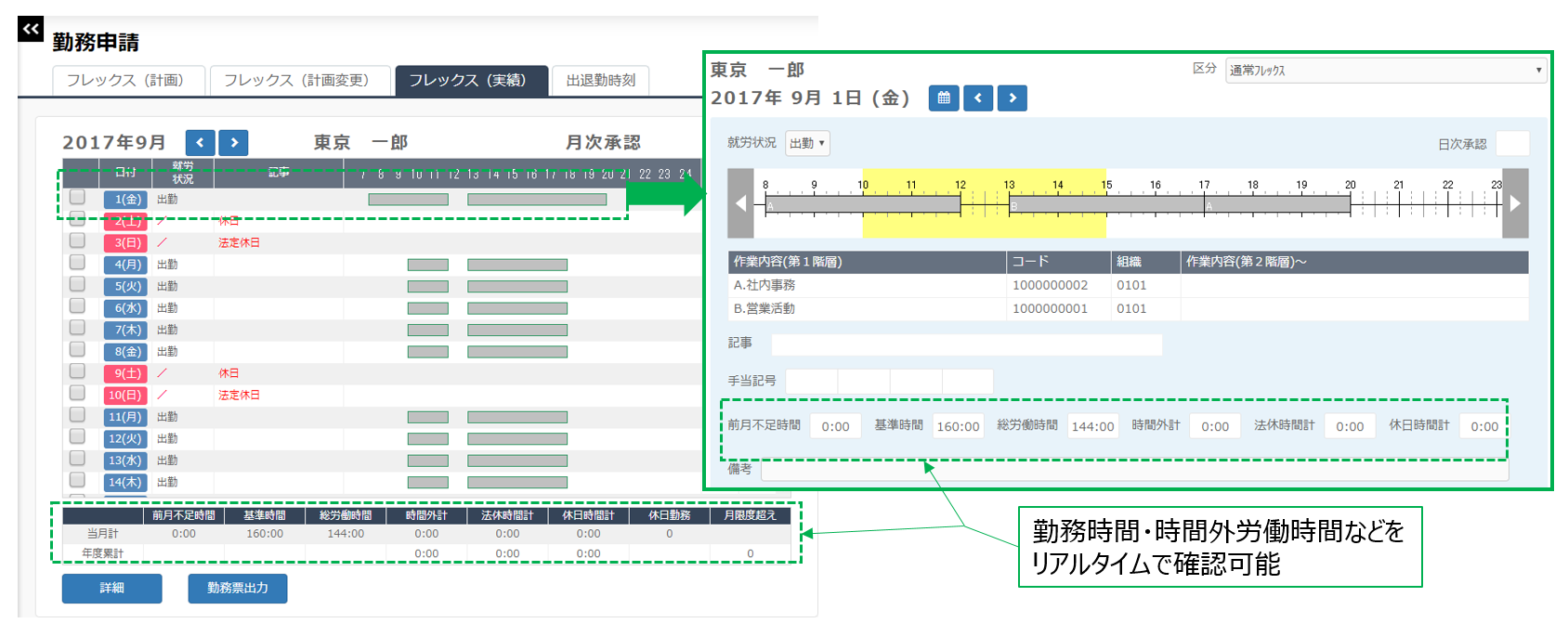This screenshot has width=1568, height=636.
Task: Shift the timeline left with gray arrow
Action: tap(740, 203)
